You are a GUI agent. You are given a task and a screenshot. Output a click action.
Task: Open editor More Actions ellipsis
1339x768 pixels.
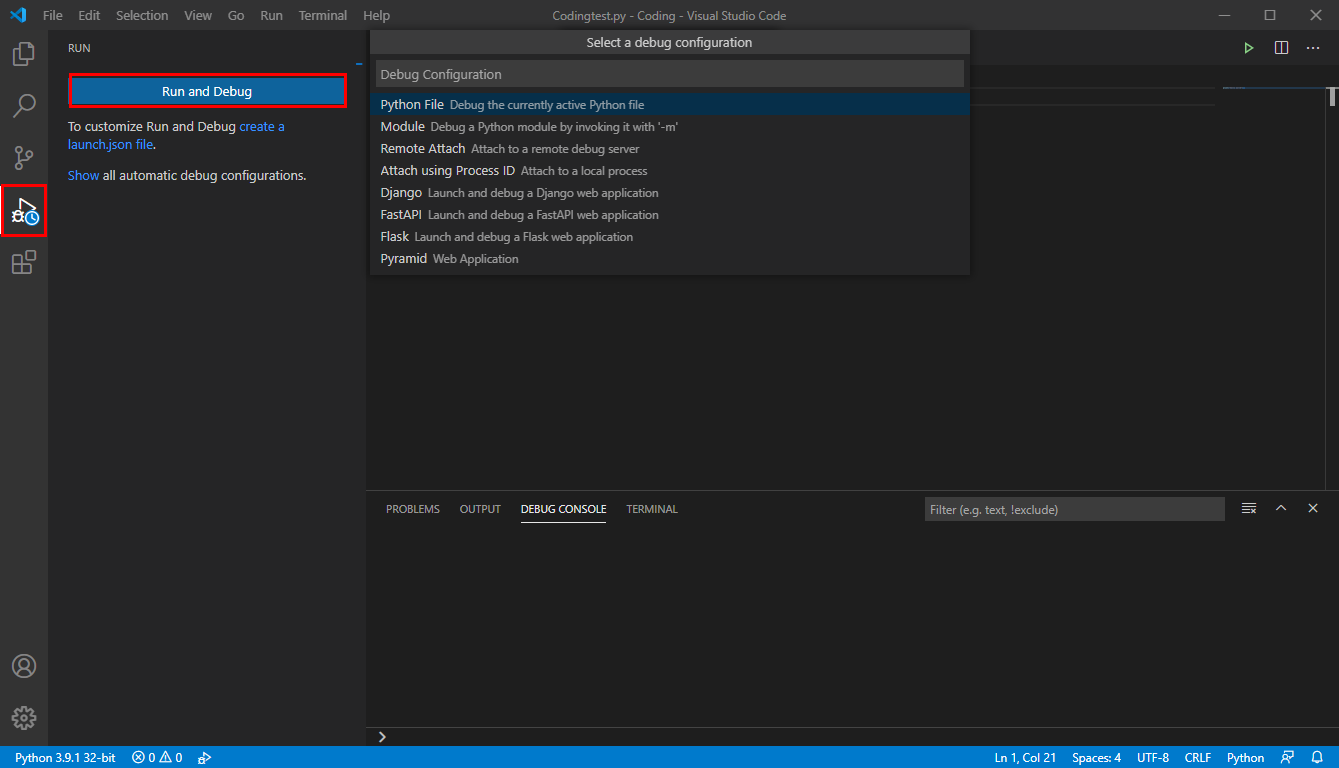(x=1313, y=48)
